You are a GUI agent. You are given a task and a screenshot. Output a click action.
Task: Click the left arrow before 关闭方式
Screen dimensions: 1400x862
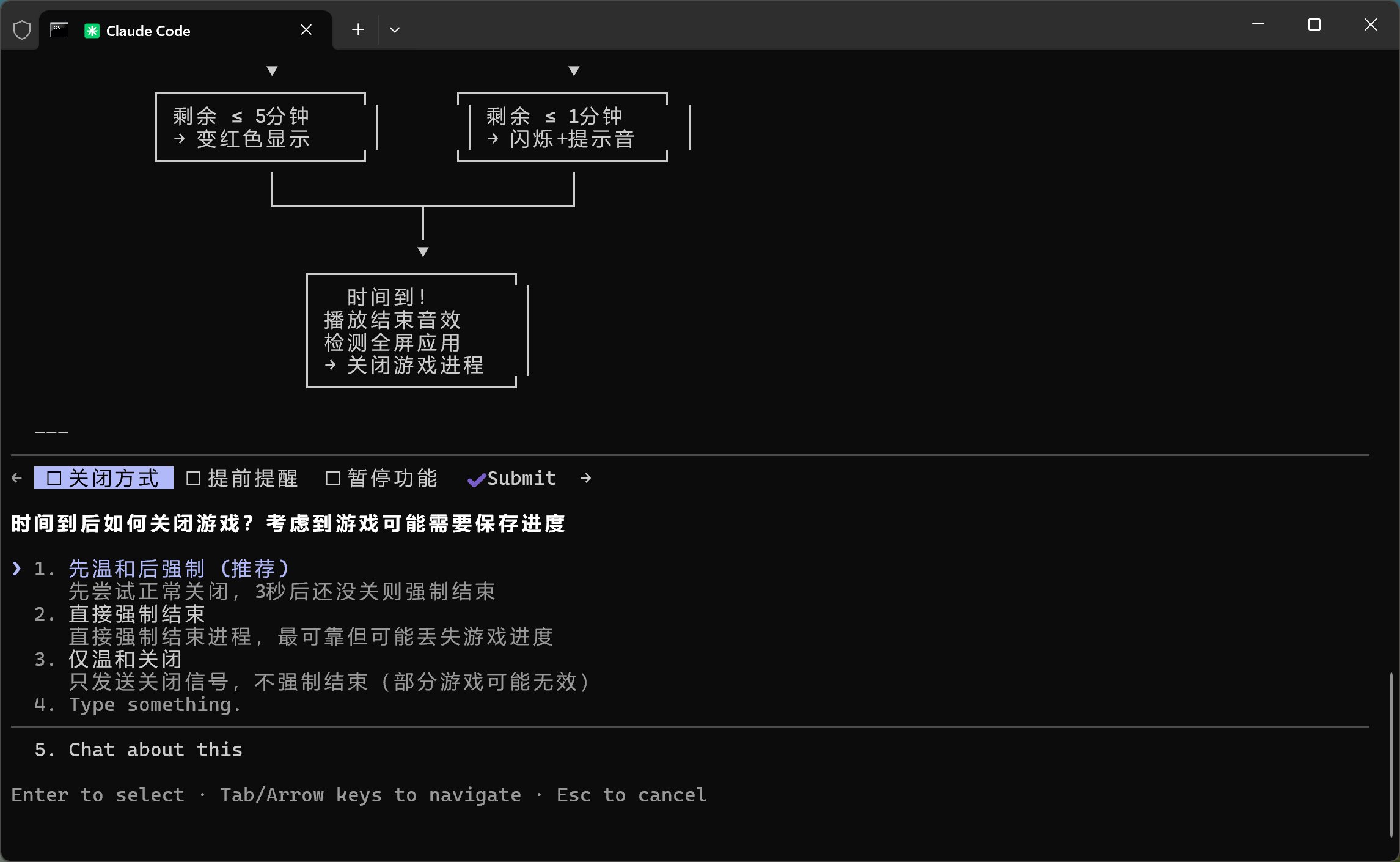point(17,478)
